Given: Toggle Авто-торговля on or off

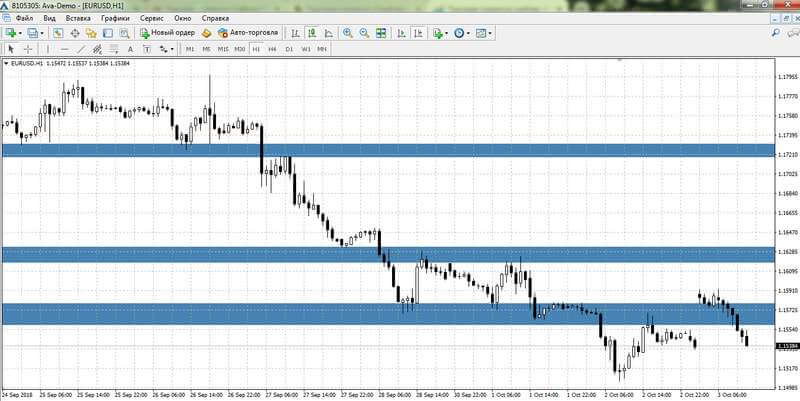Looking at the screenshot, I should pos(248,33).
